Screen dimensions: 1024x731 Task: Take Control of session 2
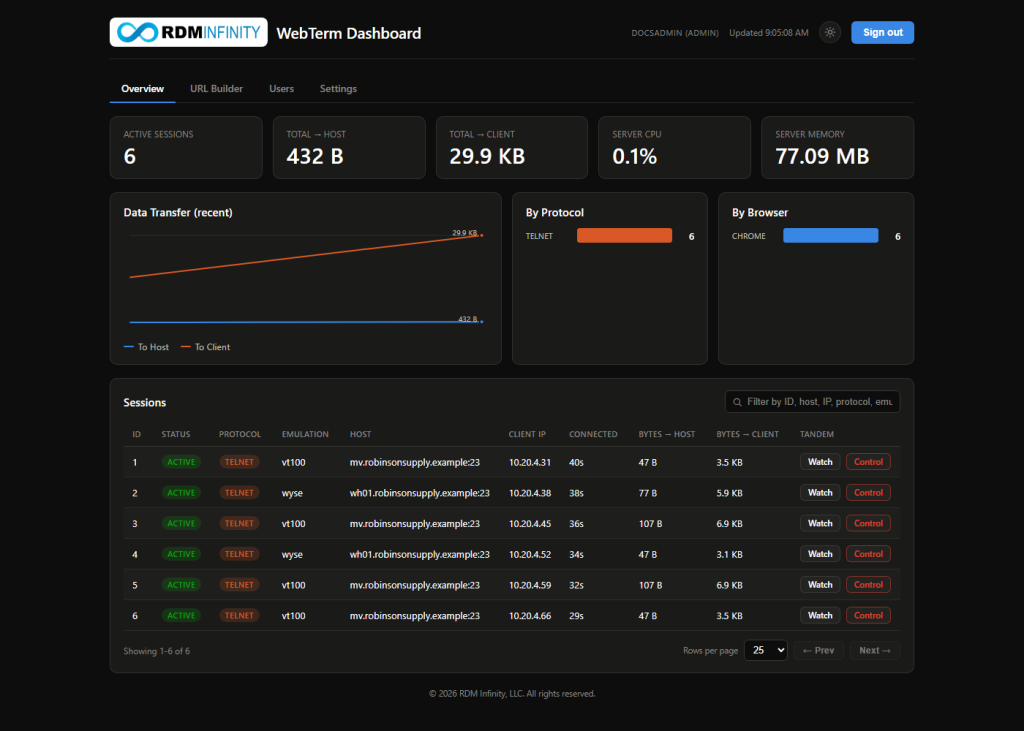(869, 493)
